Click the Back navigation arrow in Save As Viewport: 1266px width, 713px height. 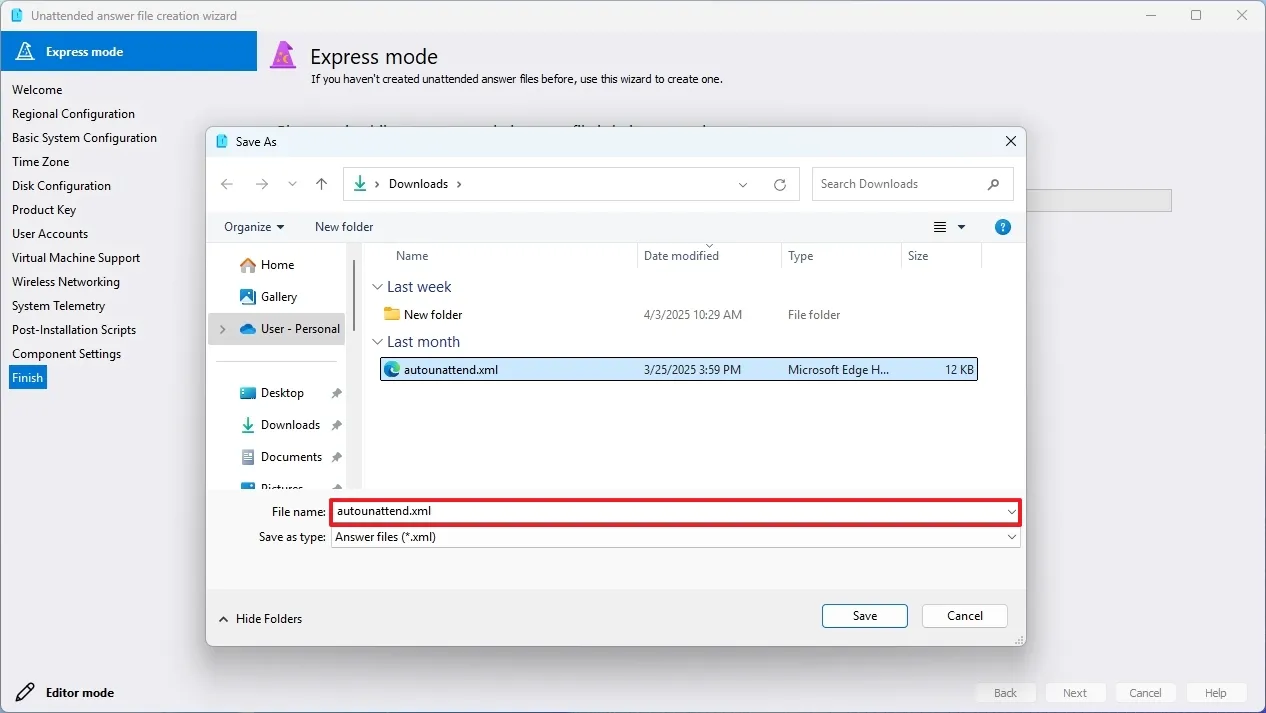(x=227, y=184)
